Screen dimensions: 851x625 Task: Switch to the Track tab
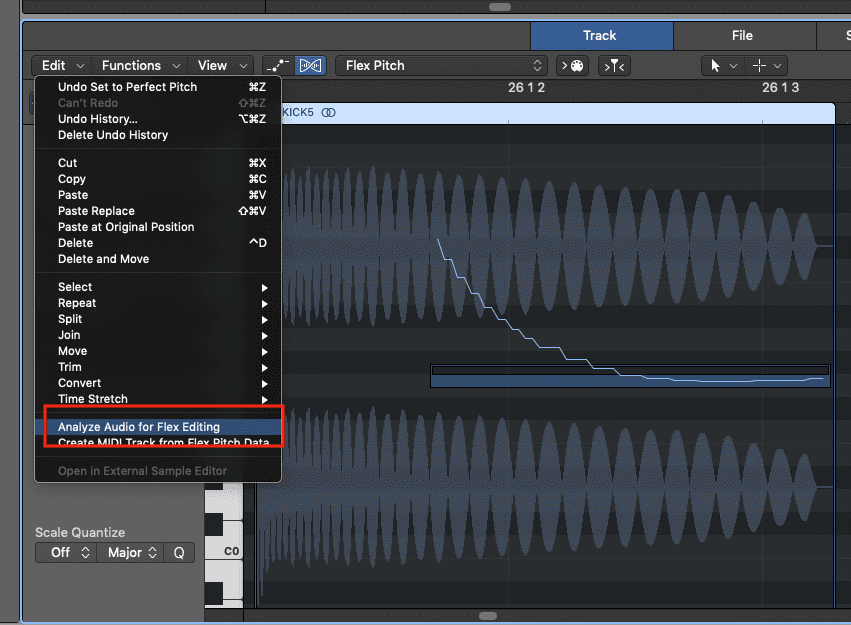[602, 36]
